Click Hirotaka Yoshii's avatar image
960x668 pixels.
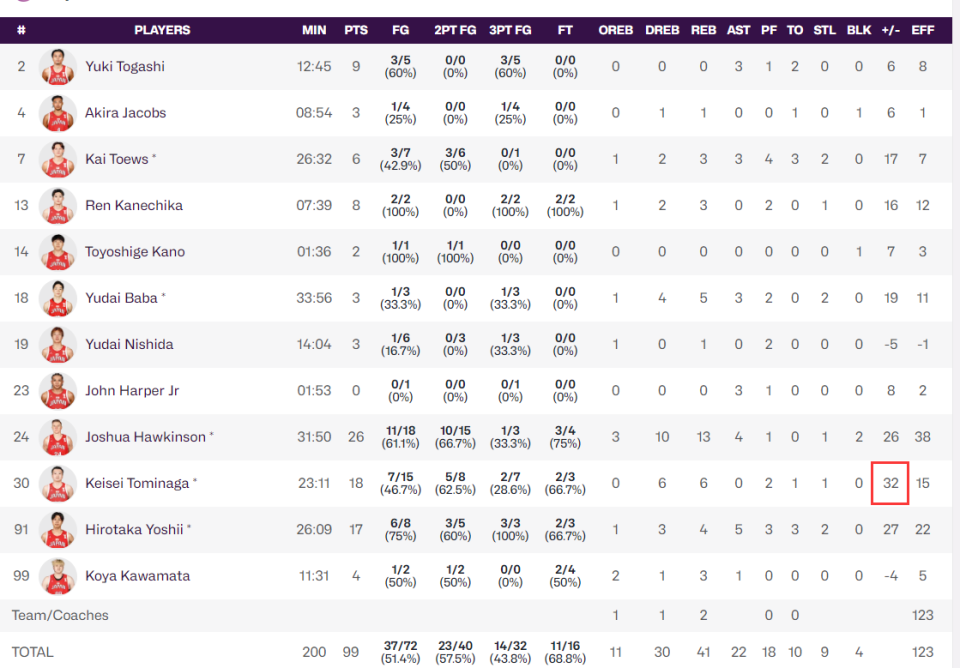pyautogui.click(x=58, y=530)
